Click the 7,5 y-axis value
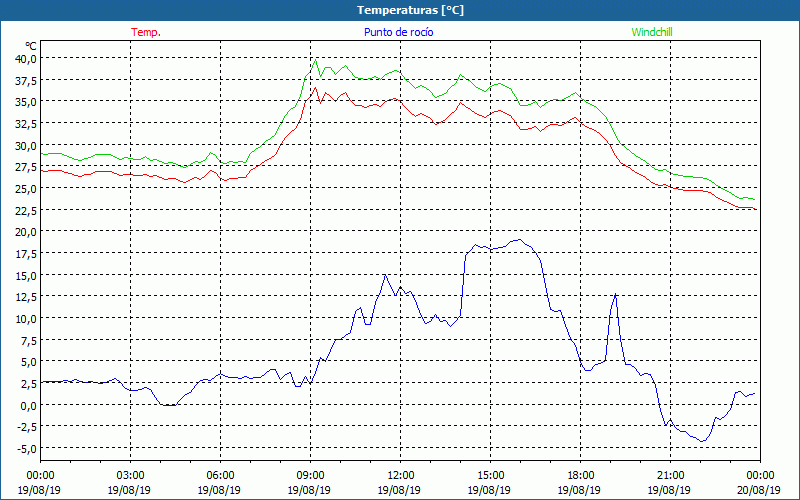 click(28, 340)
